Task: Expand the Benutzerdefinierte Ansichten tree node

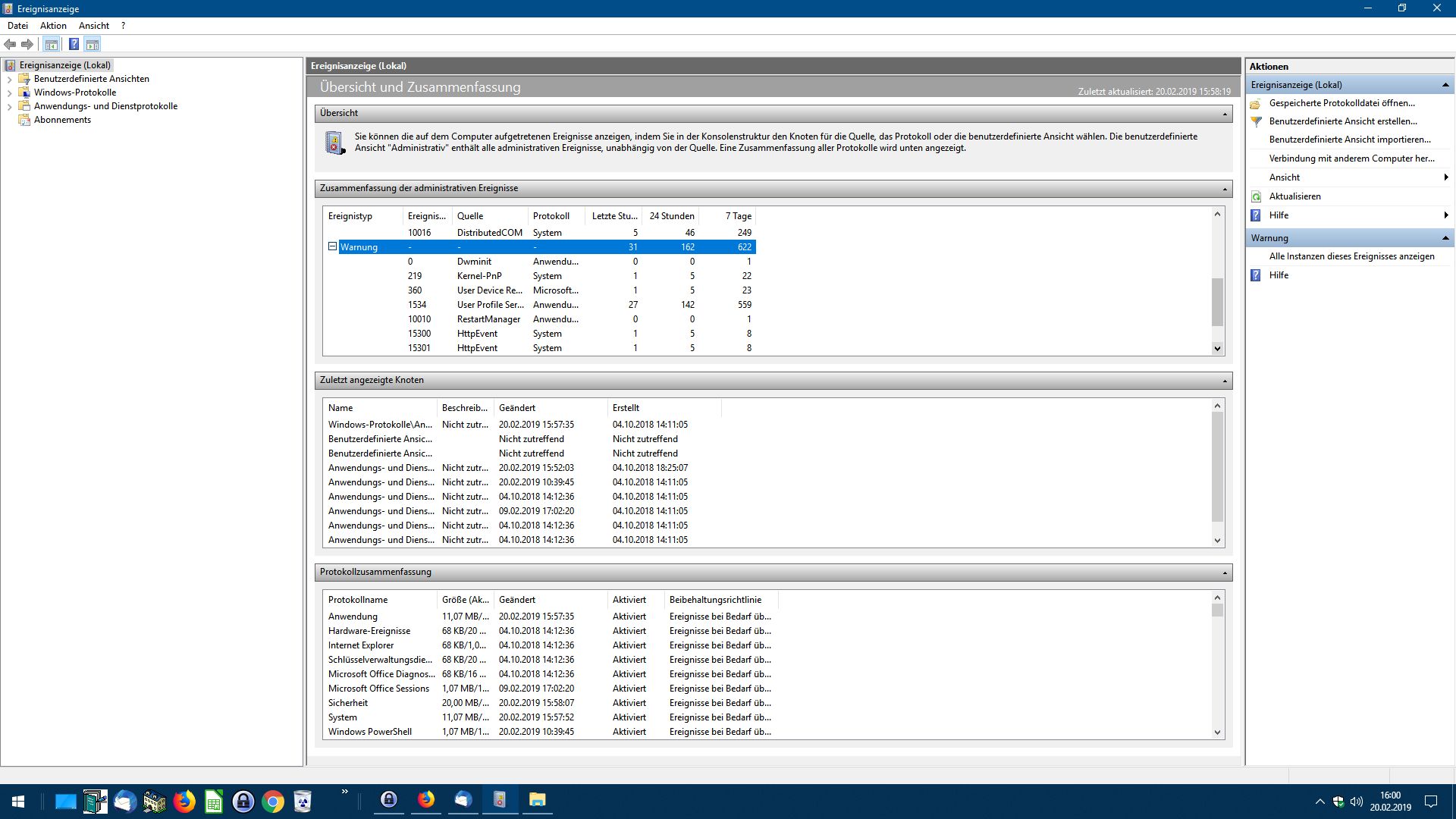Action: pos(9,79)
